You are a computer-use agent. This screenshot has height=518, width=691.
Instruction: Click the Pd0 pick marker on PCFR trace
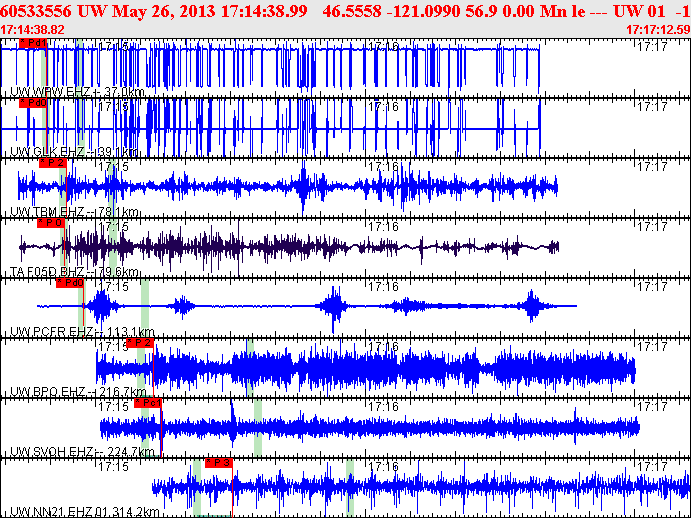[x=70, y=283]
